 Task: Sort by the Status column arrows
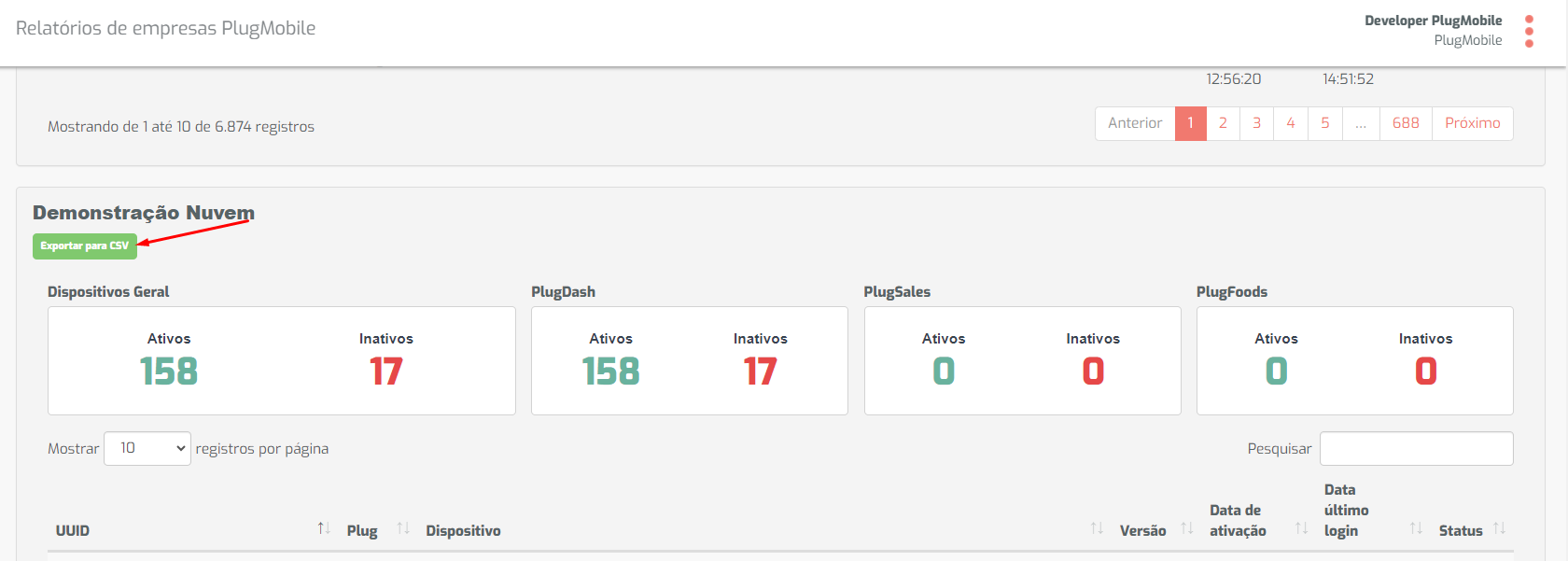[1499, 528]
